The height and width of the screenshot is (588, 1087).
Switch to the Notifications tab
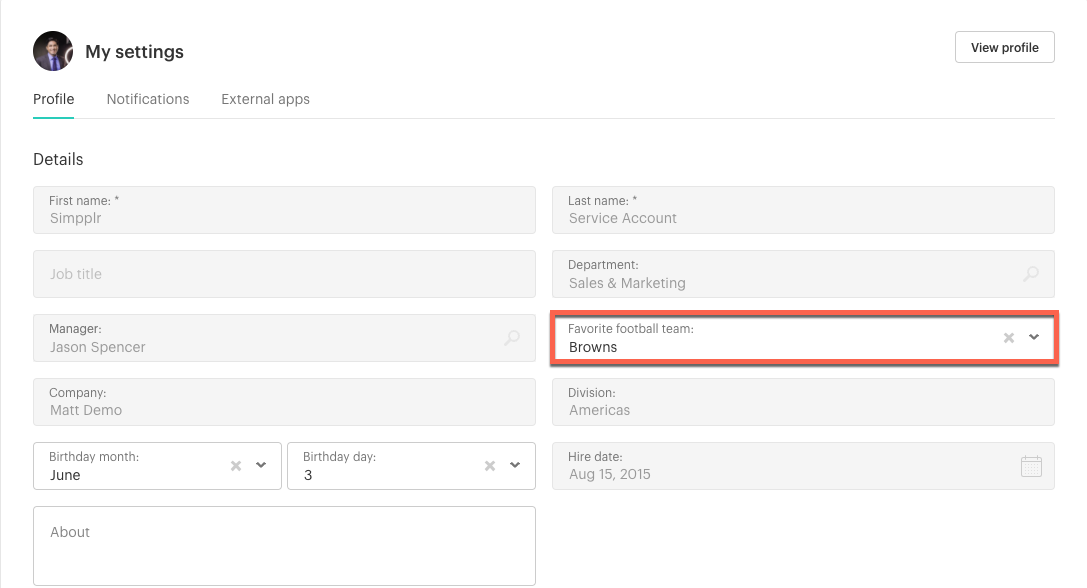point(148,99)
